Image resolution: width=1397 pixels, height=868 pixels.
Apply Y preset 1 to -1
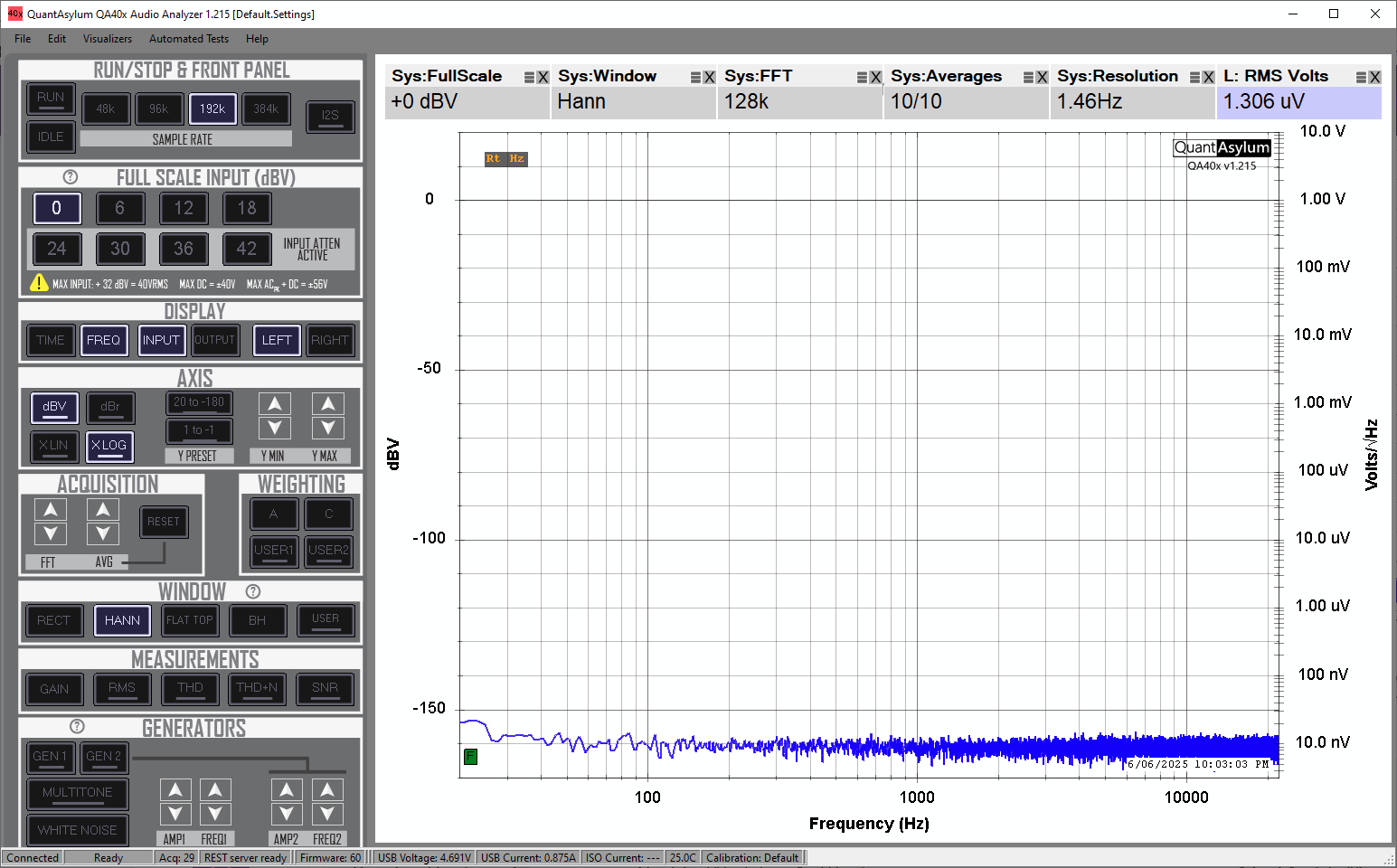click(x=199, y=431)
